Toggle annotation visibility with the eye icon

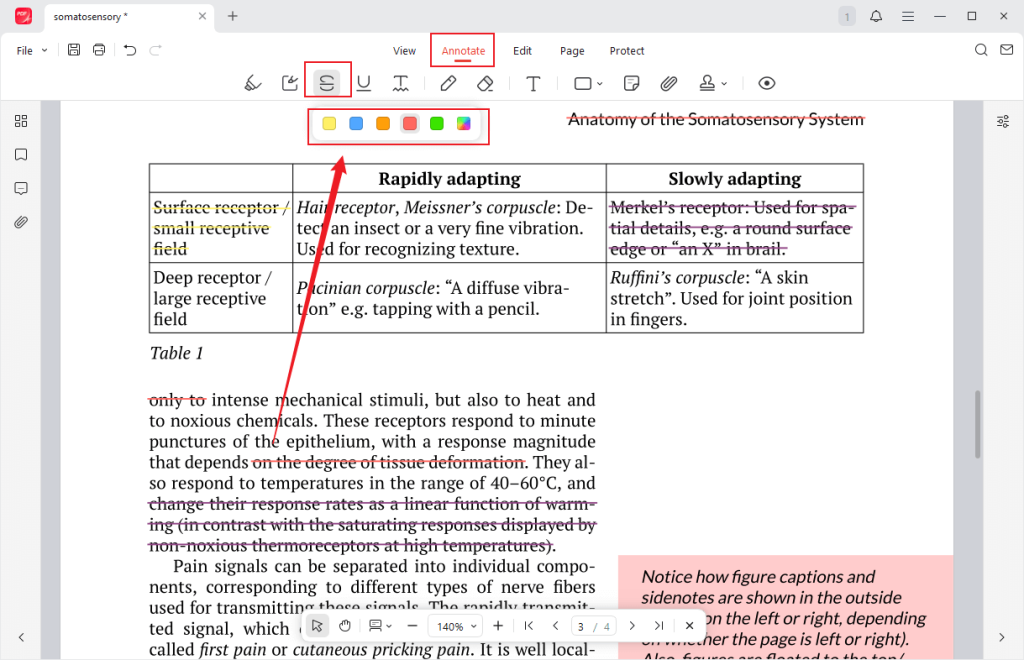[x=766, y=83]
